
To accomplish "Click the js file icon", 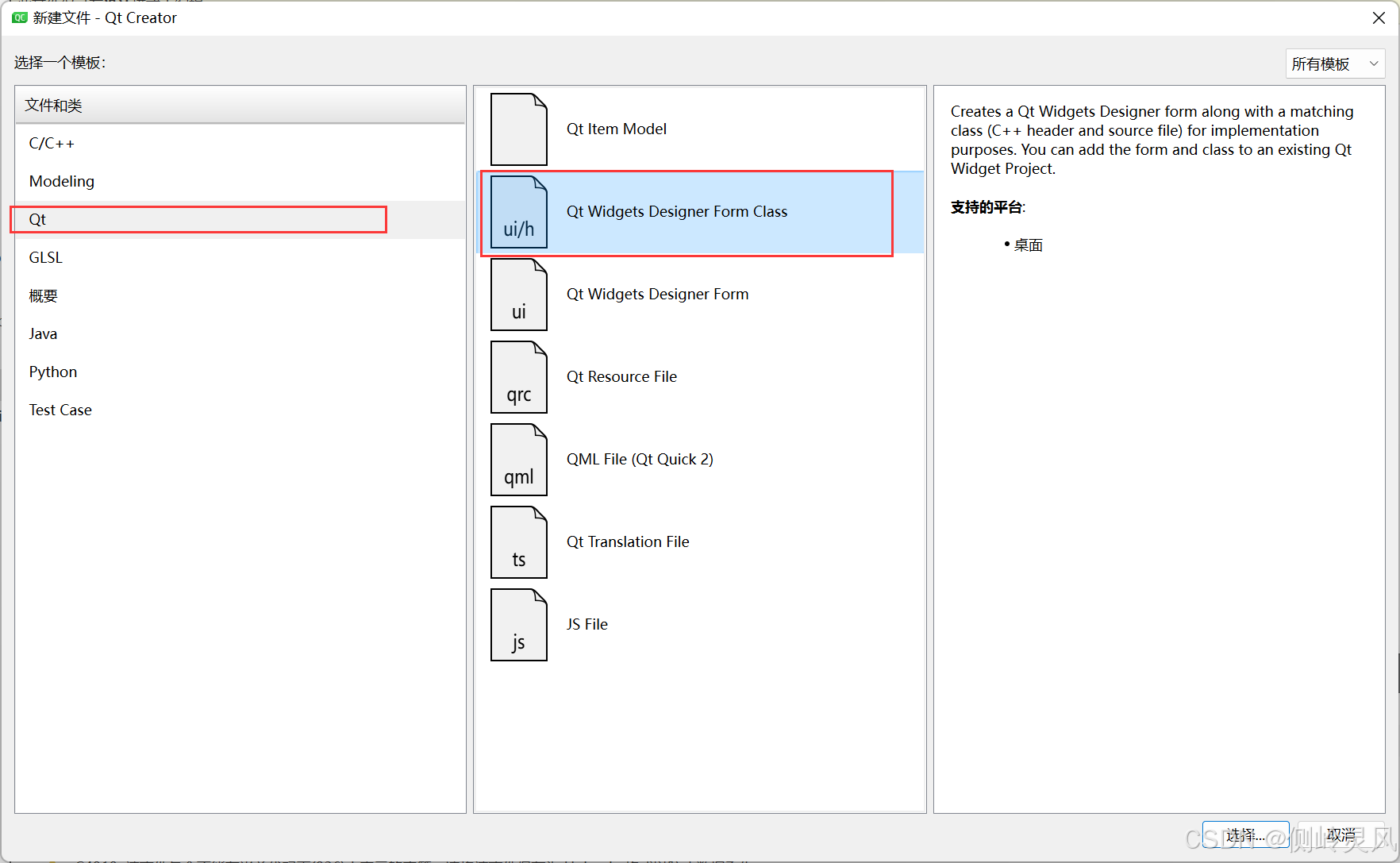I will [519, 625].
